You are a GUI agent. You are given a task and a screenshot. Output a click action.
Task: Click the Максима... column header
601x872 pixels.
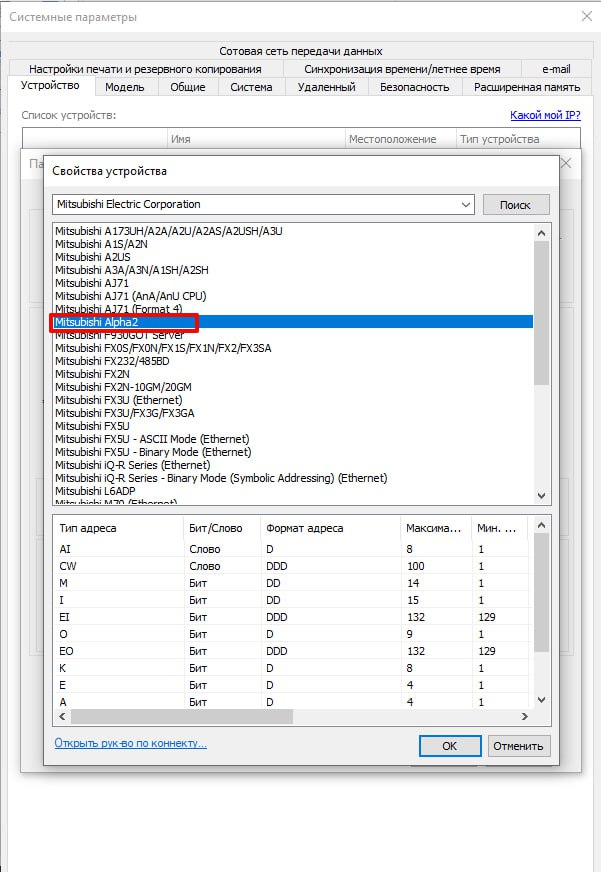(436, 528)
